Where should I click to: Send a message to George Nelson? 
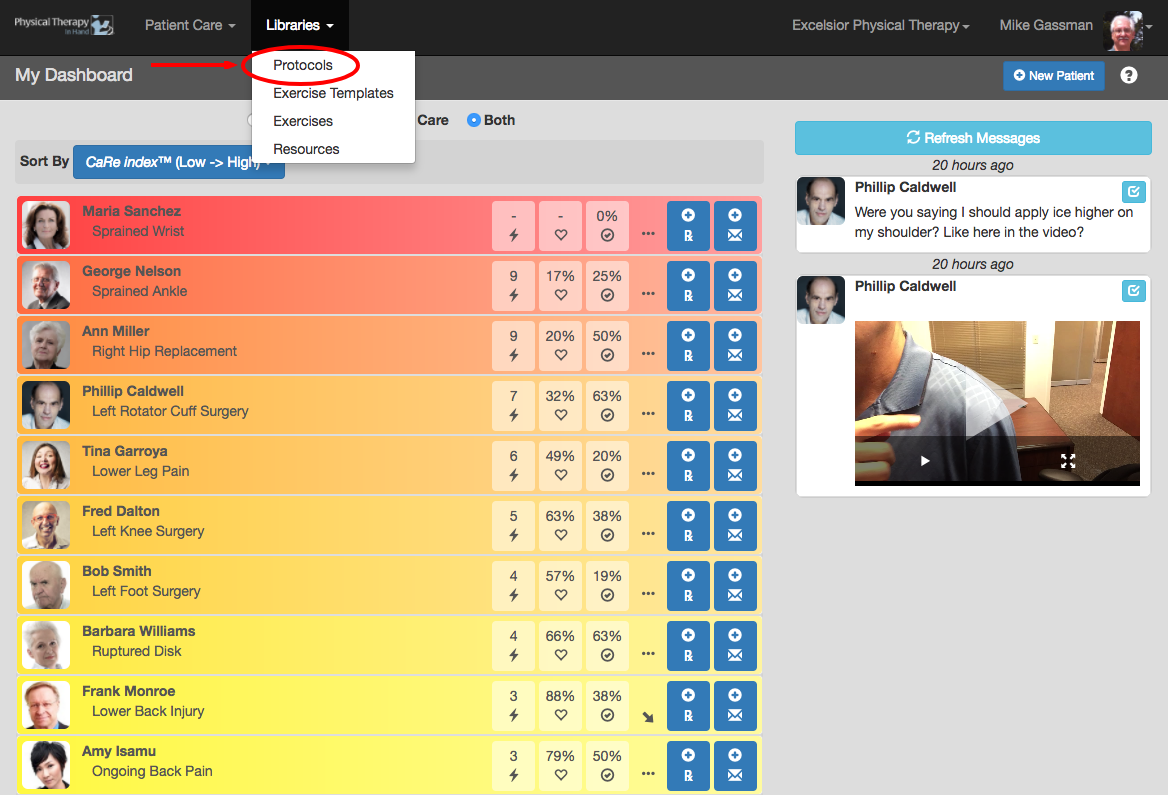click(735, 286)
